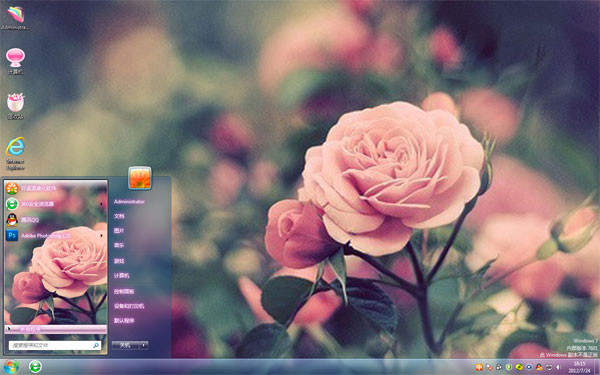Click the user account picture thumbnail

click(x=140, y=178)
